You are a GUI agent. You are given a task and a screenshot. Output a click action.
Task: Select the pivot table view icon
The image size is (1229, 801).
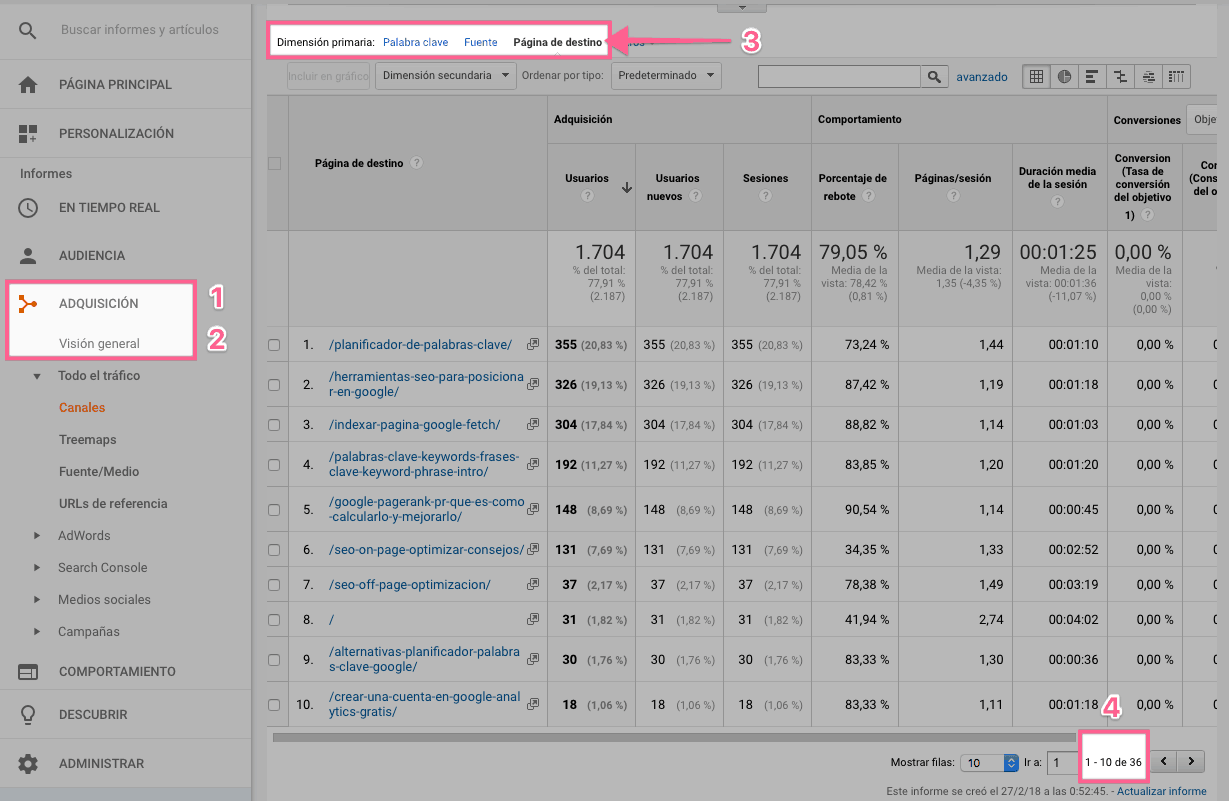click(x=1177, y=76)
